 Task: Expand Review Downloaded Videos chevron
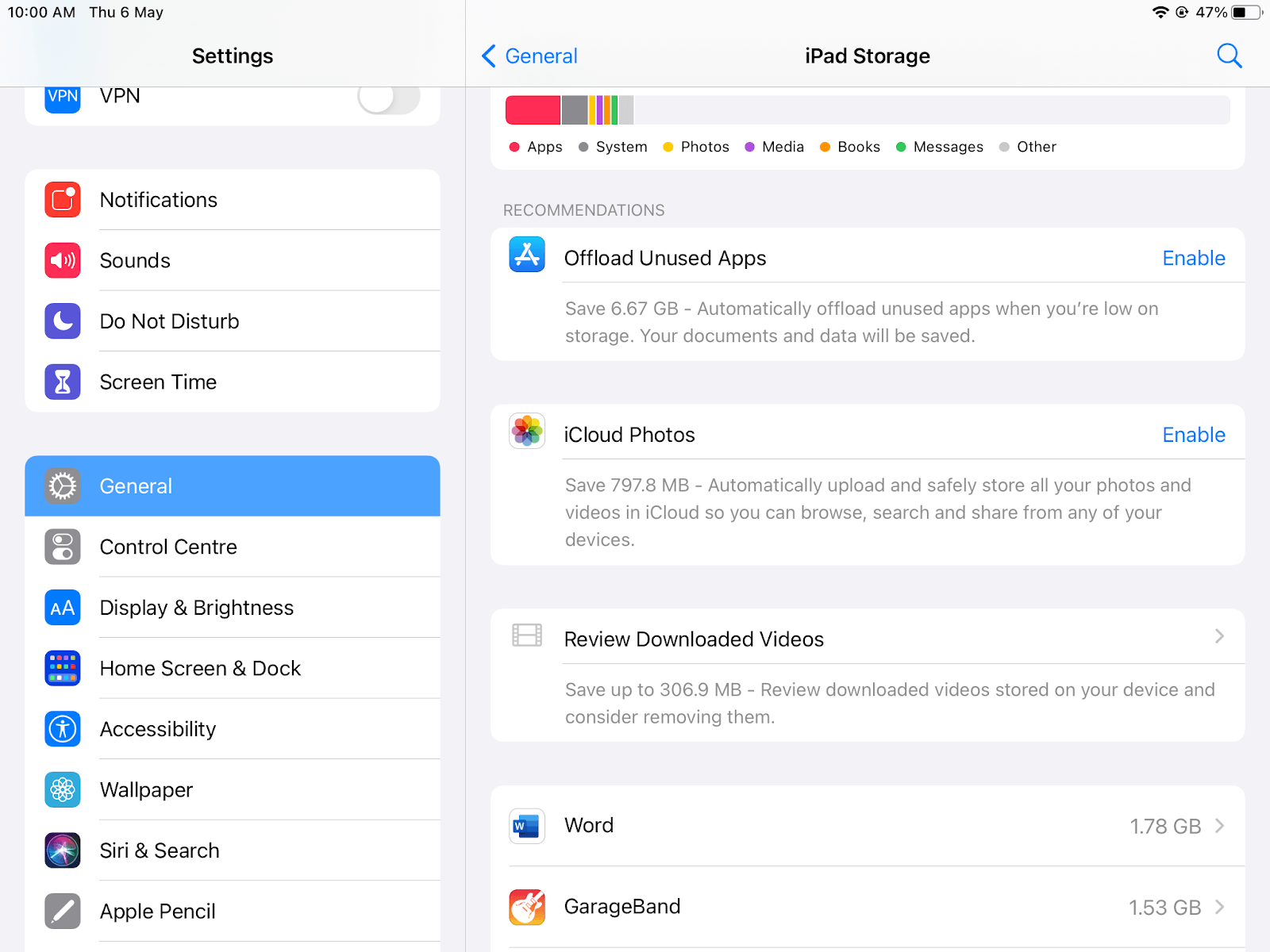point(1219,637)
